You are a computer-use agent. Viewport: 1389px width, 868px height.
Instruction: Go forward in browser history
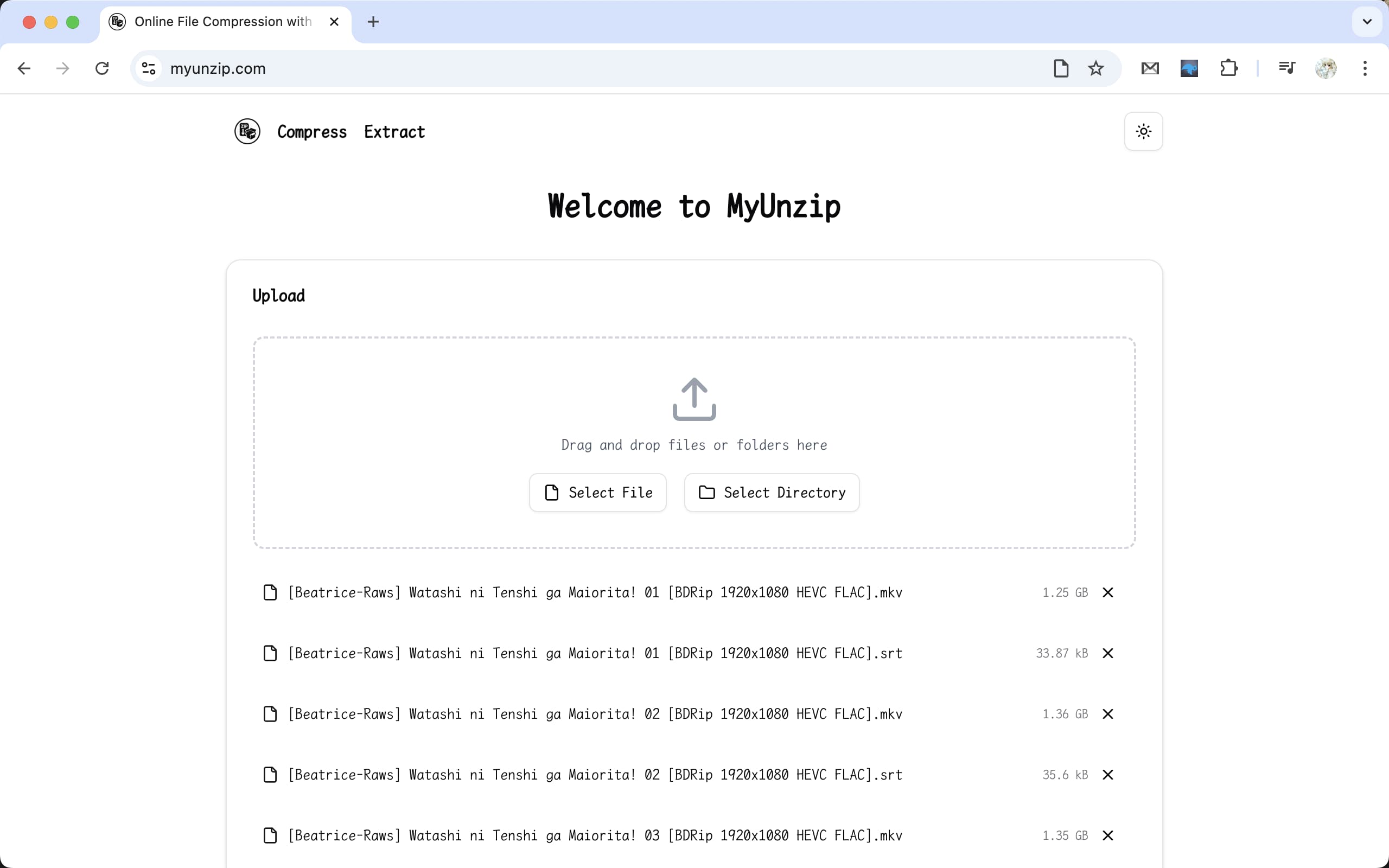pyautogui.click(x=62, y=68)
